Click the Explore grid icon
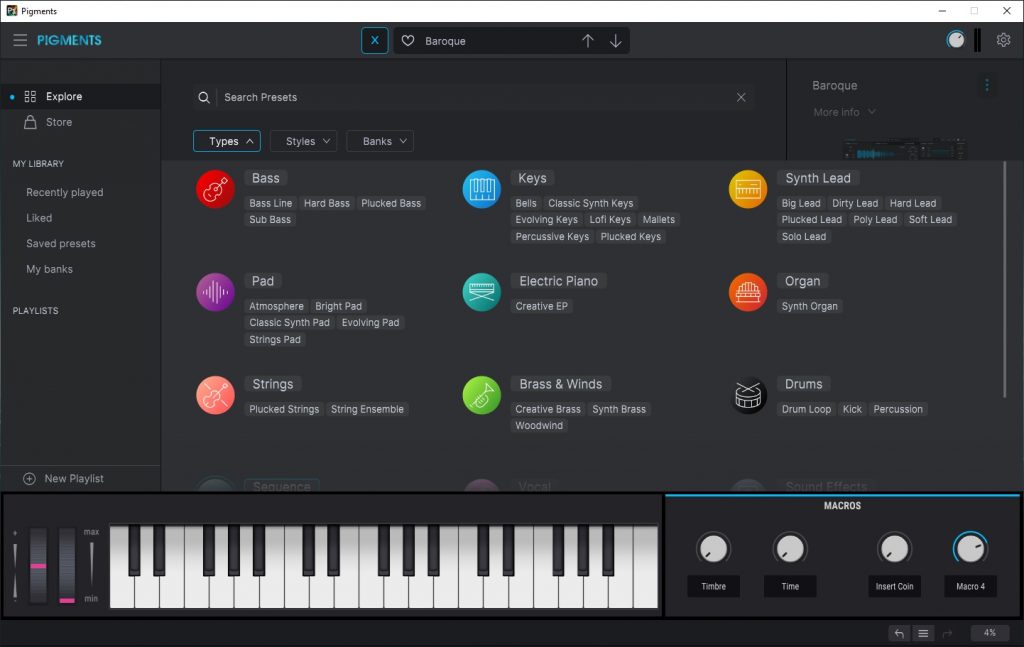The height and width of the screenshot is (647, 1024). pos(30,97)
